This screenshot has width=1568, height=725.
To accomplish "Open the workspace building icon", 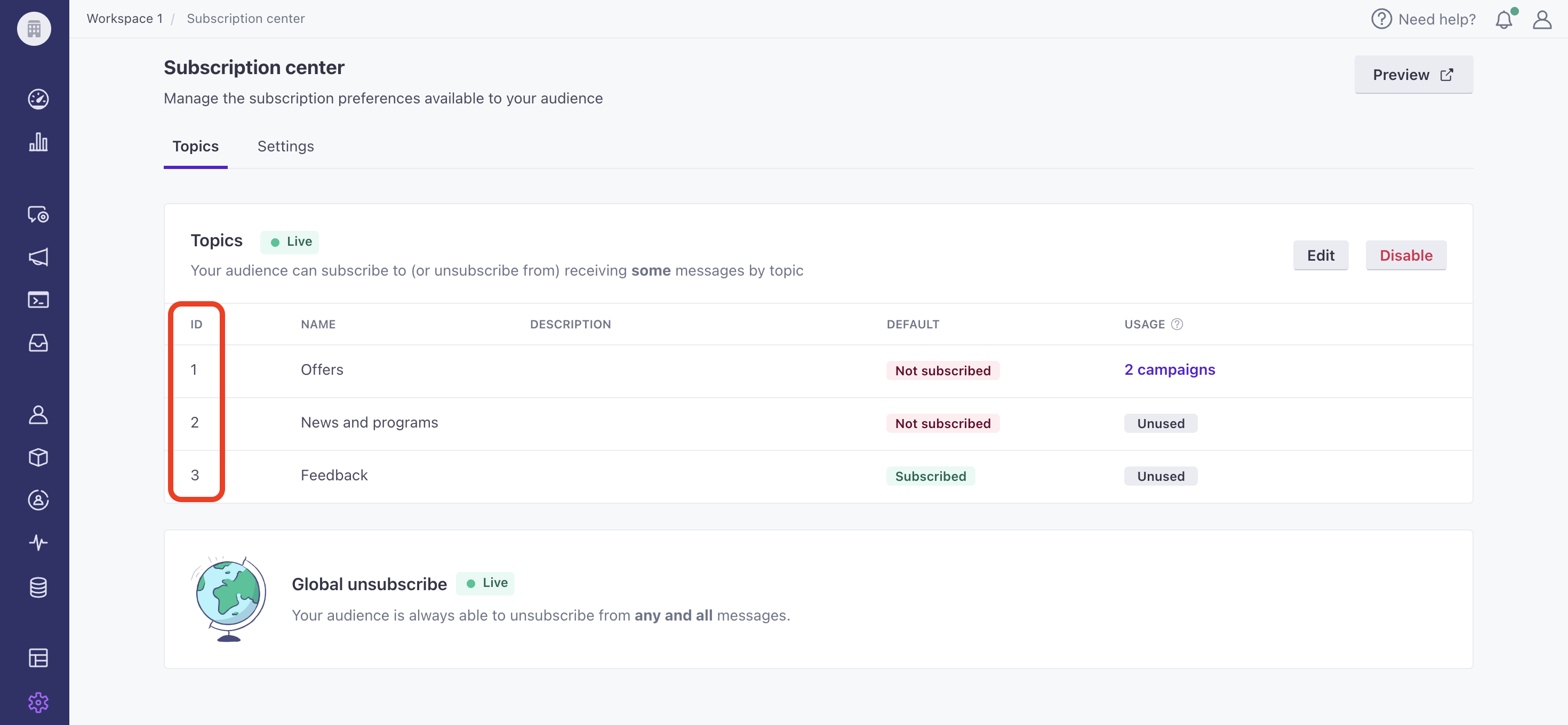I will [x=34, y=29].
